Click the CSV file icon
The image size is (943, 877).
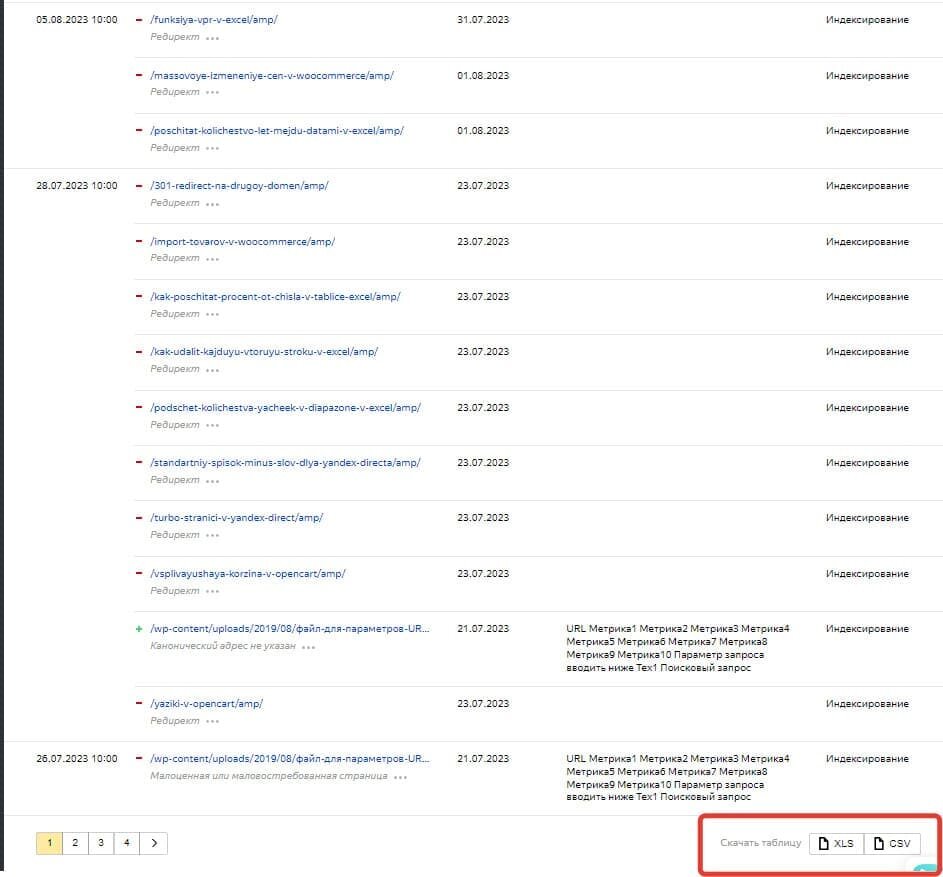pos(879,843)
